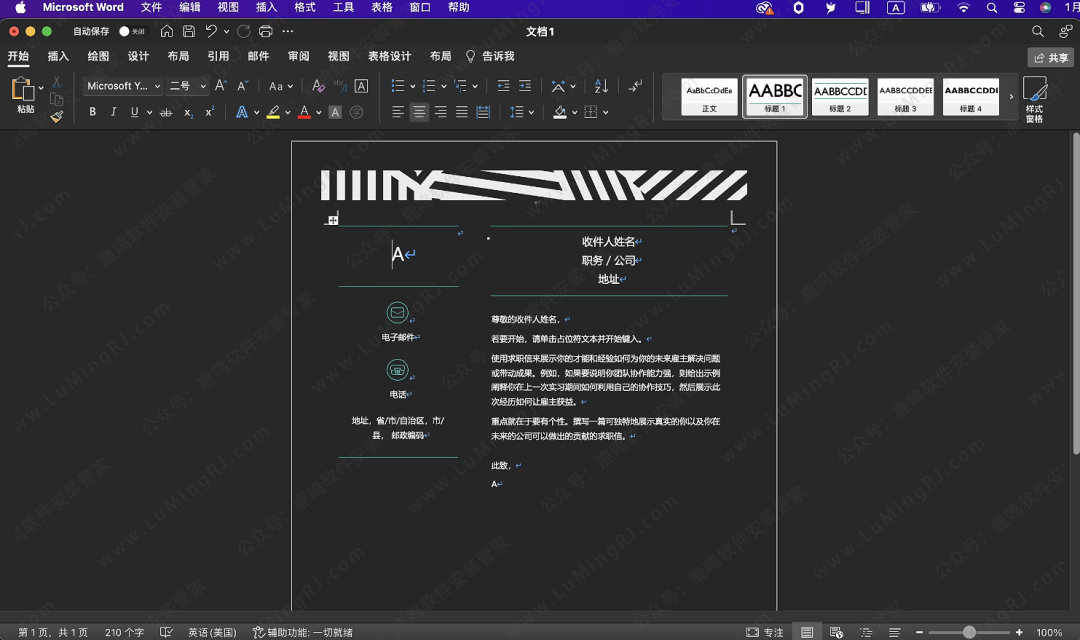The height and width of the screenshot is (640, 1080).
Task: Click the zoom slider in status bar
Action: pyautogui.click(x=968, y=632)
